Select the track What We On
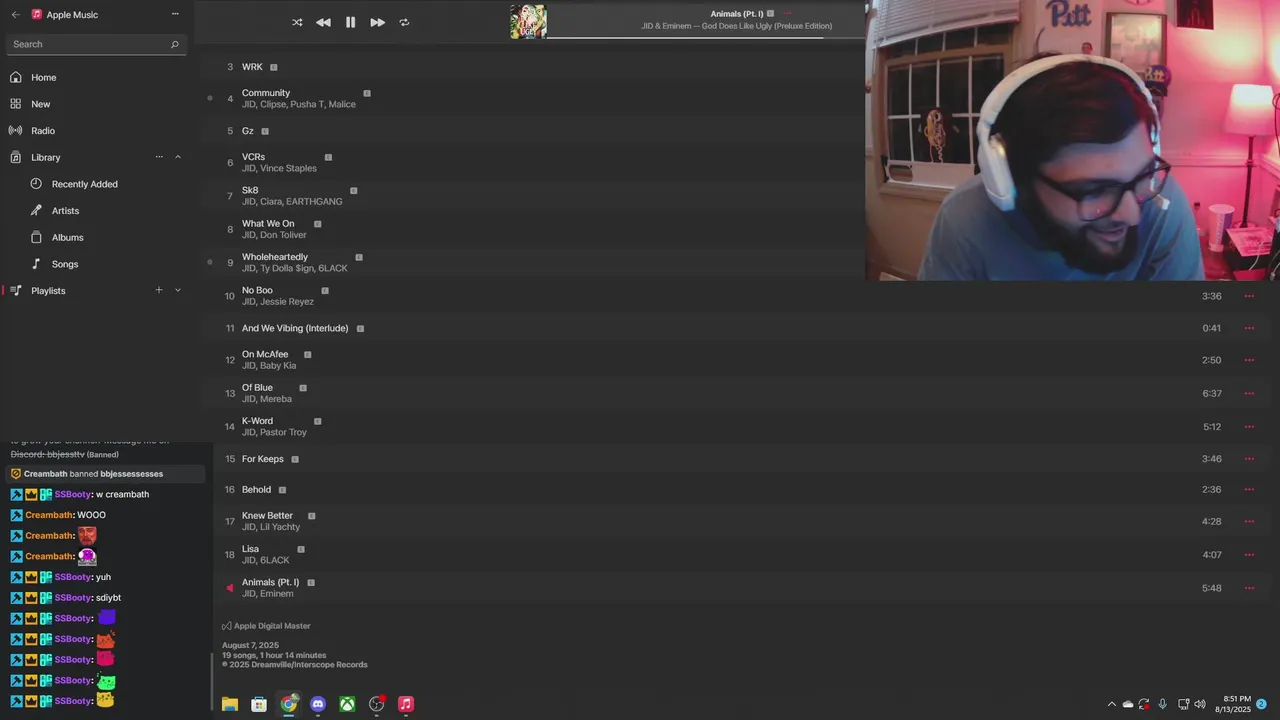The width and height of the screenshot is (1280, 720). click(x=268, y=224)
